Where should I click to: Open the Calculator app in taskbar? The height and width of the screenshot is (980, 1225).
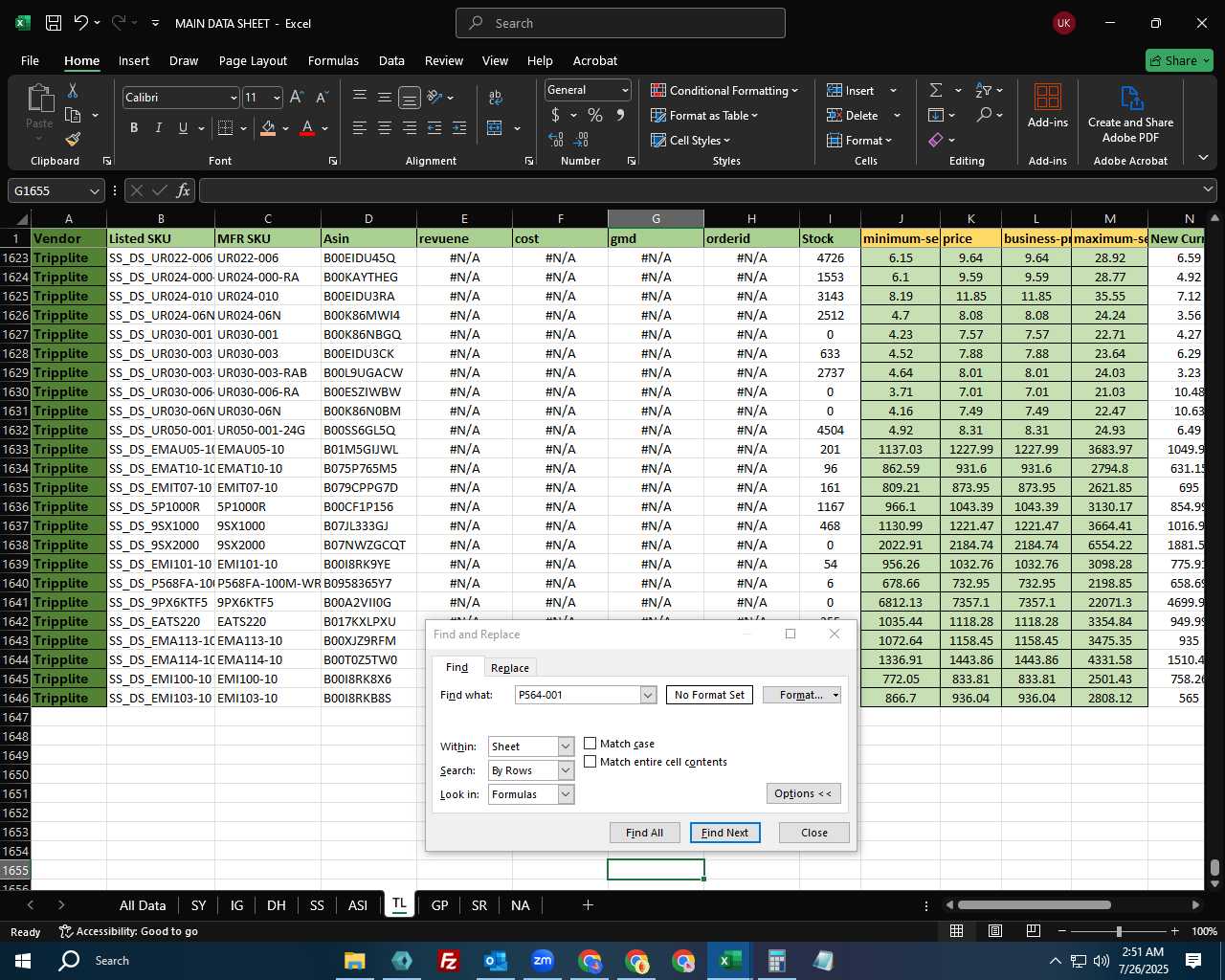coord(776,961)
